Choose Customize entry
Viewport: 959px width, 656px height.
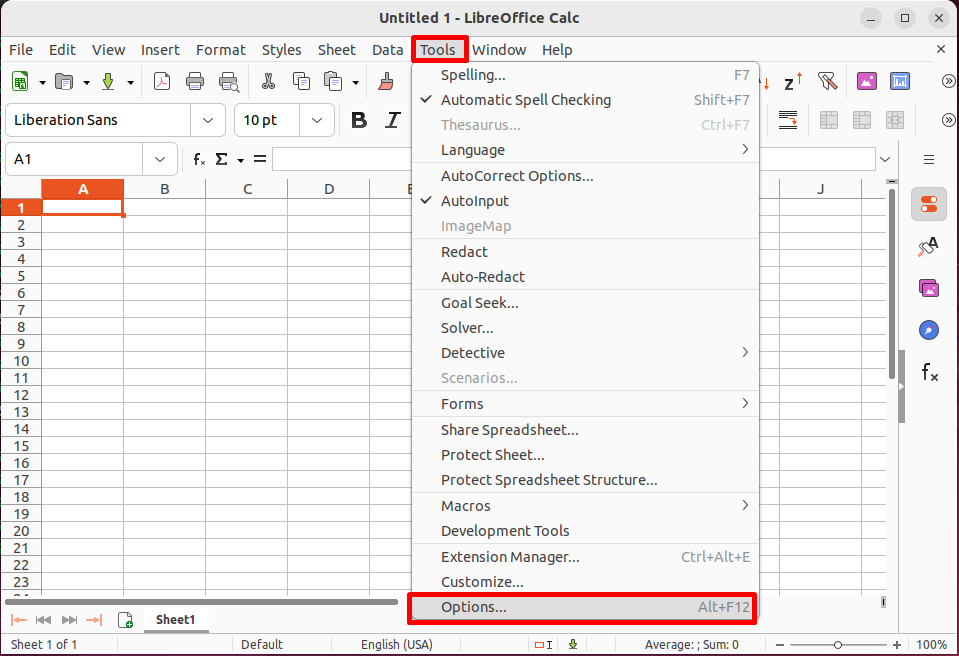[585, 582]
